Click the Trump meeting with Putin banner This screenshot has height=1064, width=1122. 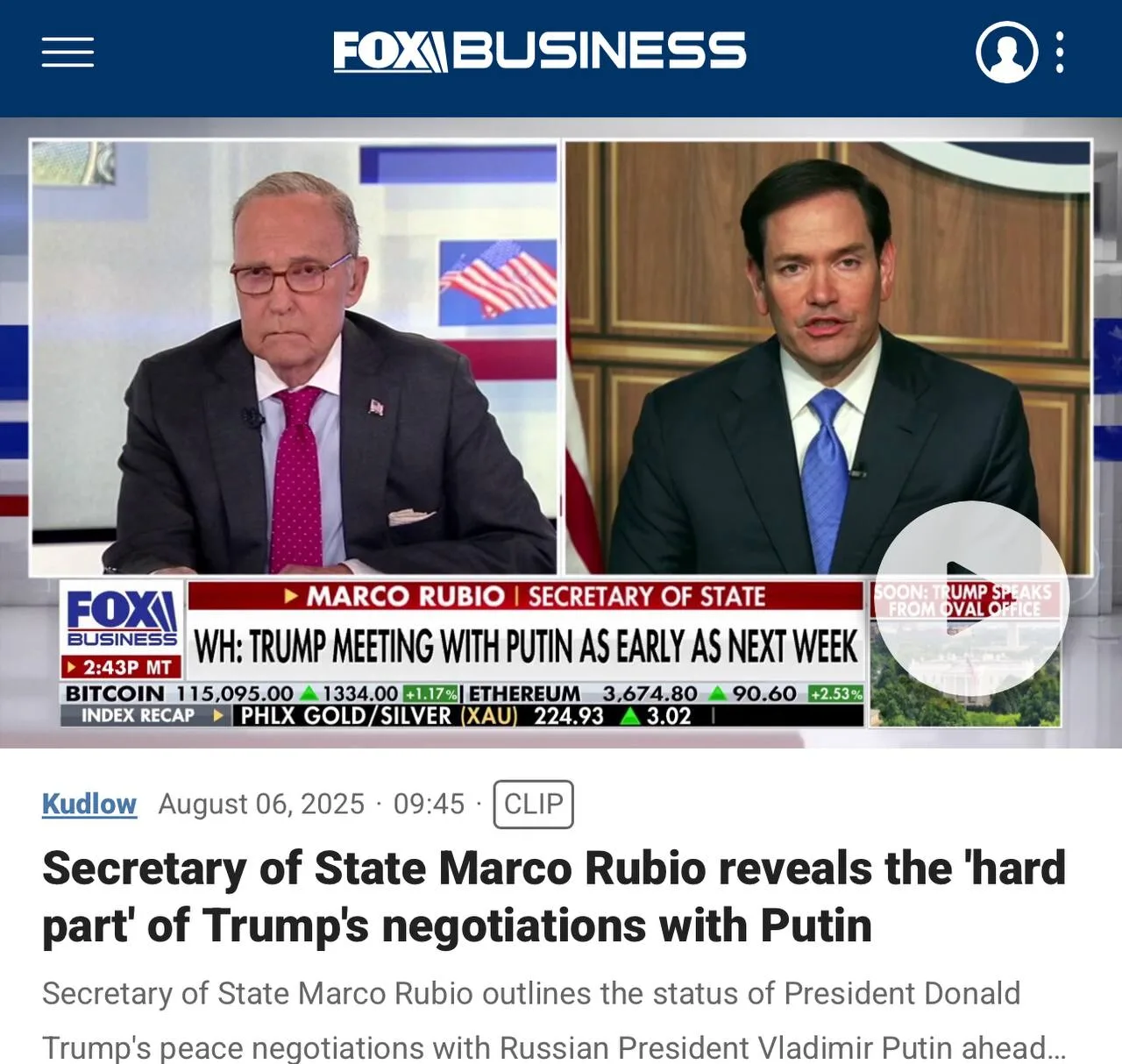(x=526, y=647)
